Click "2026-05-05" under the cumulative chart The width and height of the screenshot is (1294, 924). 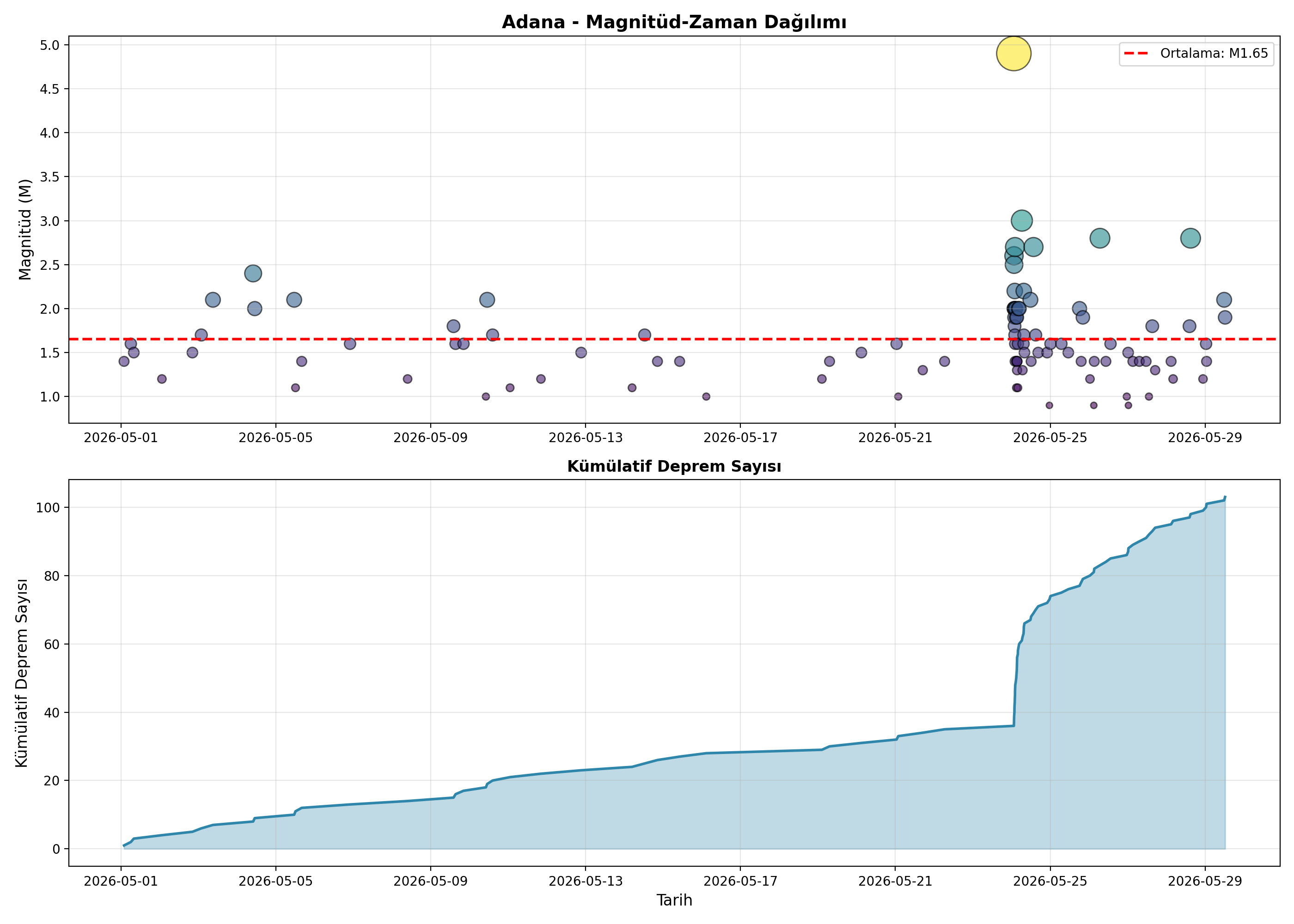click(275, 881)
